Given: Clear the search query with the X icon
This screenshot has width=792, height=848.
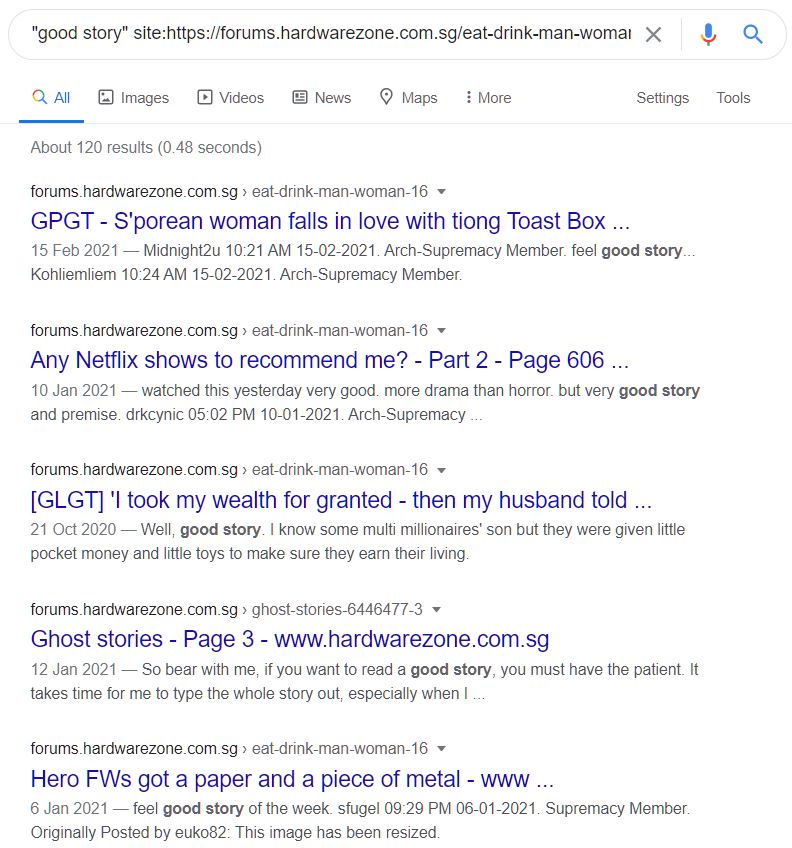Looking at the screenshot, I should pos(654,35).
